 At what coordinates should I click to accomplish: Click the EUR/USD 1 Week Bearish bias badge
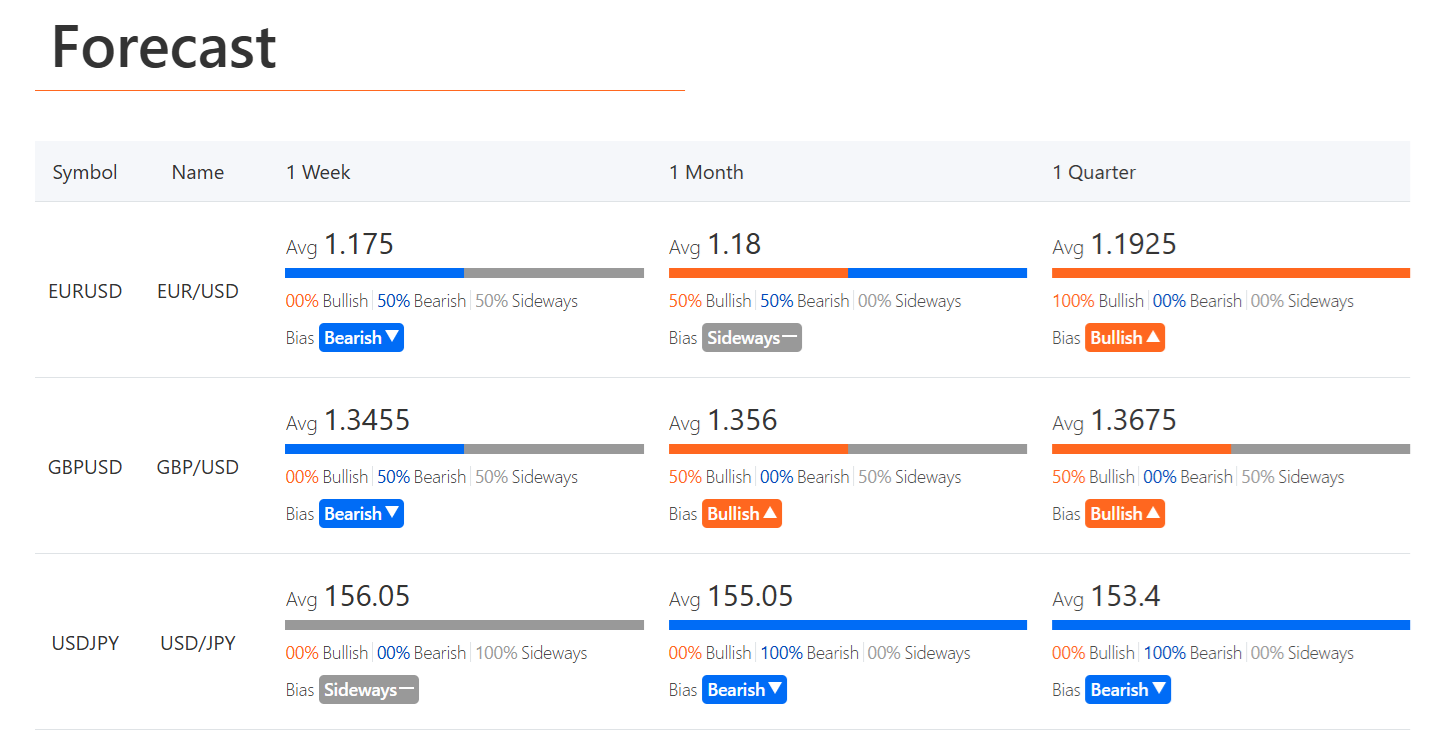(x=361, y=338)
